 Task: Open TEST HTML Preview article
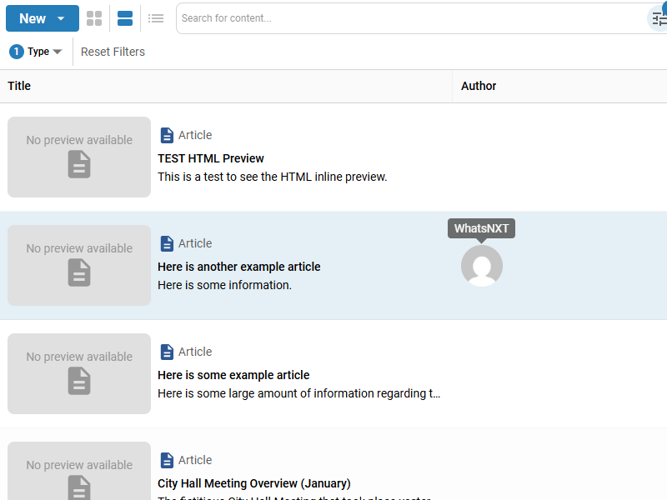point(211,158)
